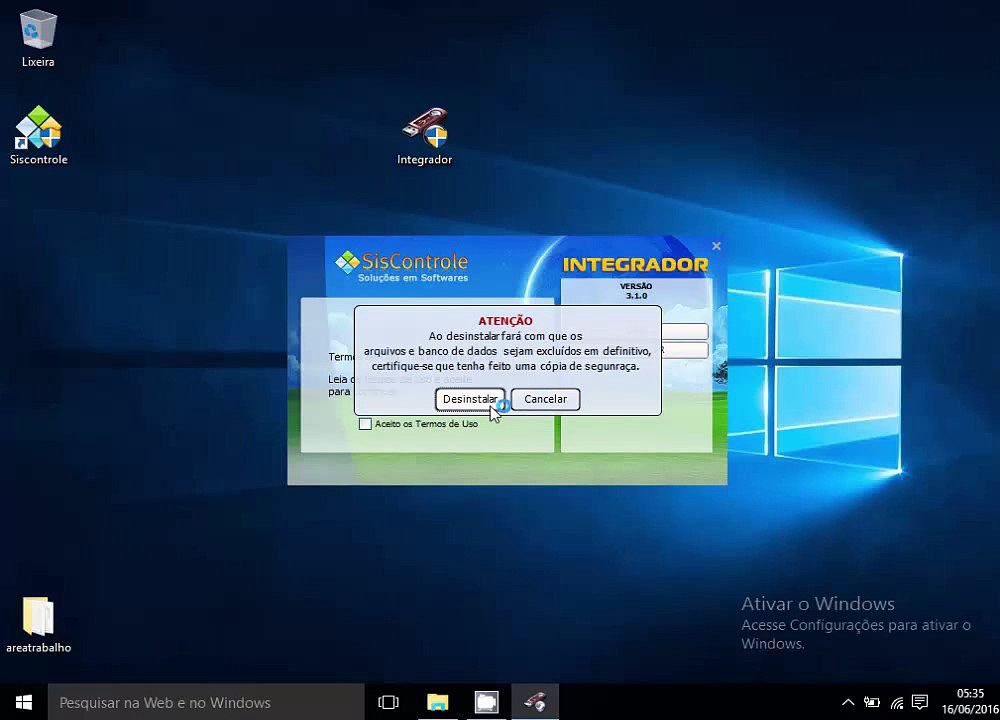This screenshot has height=720, width=1000.
Task: Open the Action Center notifications icon
Action: point(920,702)
